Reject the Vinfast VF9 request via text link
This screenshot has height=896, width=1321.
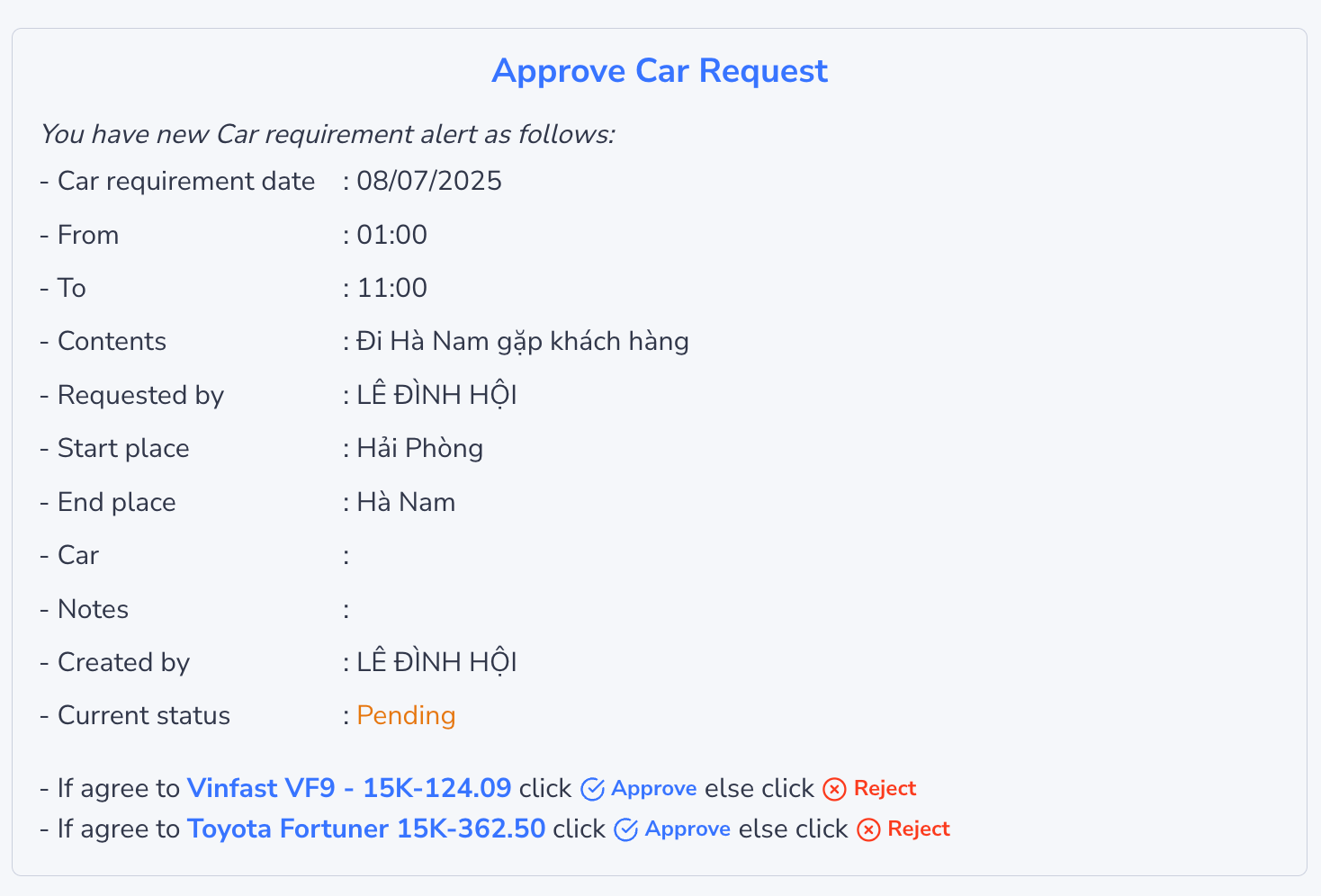coord(885,788)
